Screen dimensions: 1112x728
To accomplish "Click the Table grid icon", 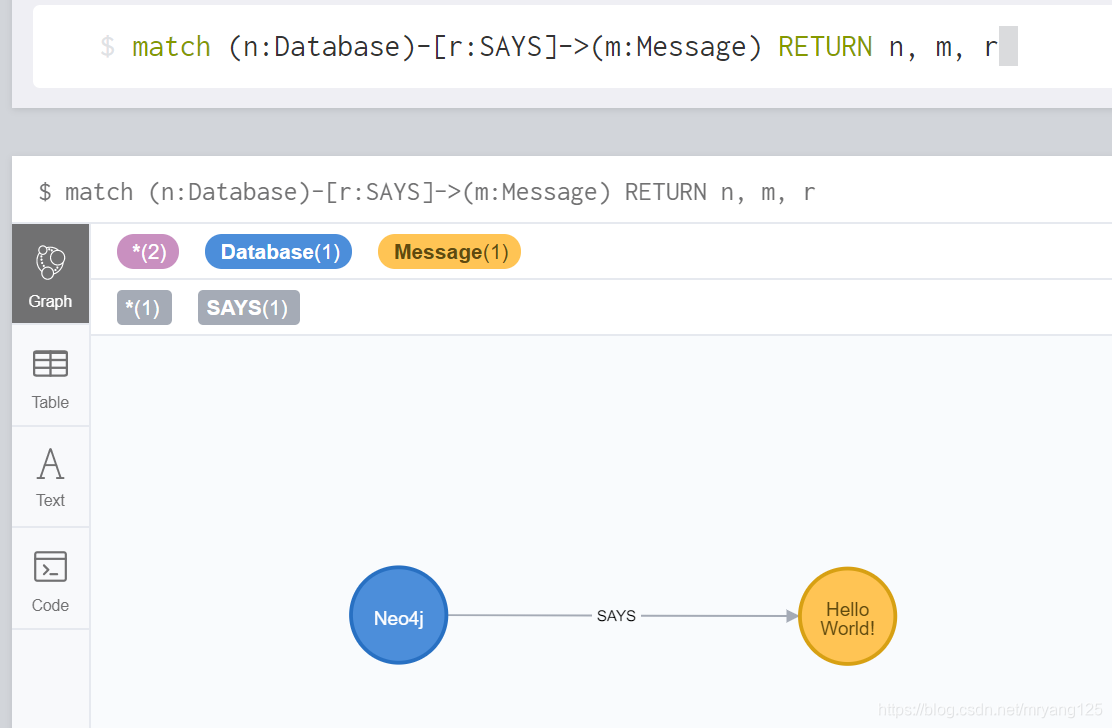I will [50, 364].
